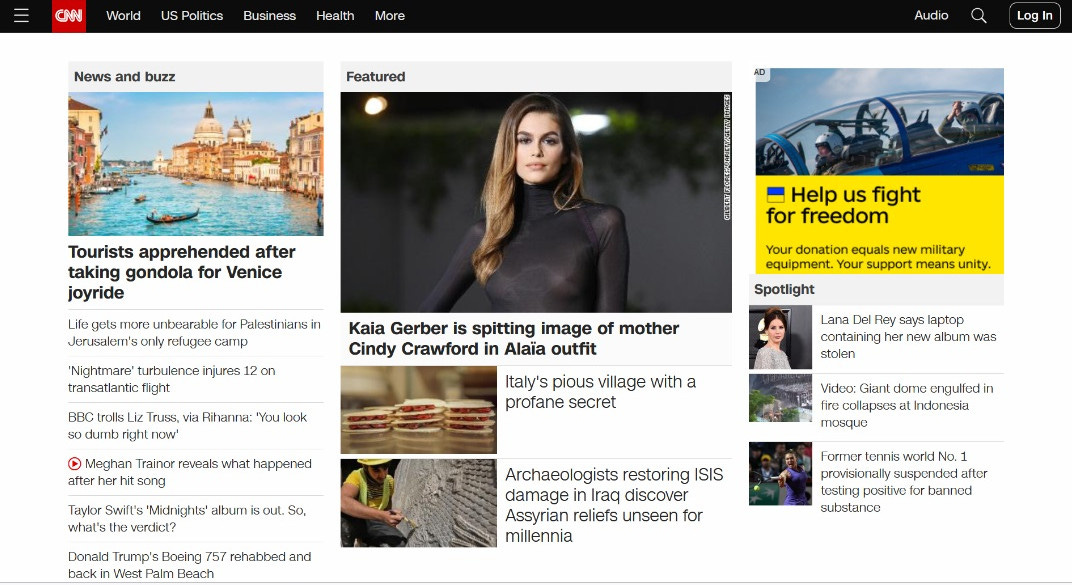The width and height of the screenshot is (1072, 585).
Task: Read Lana Del Rey stolen laptop story
Action: pos(908,337)
